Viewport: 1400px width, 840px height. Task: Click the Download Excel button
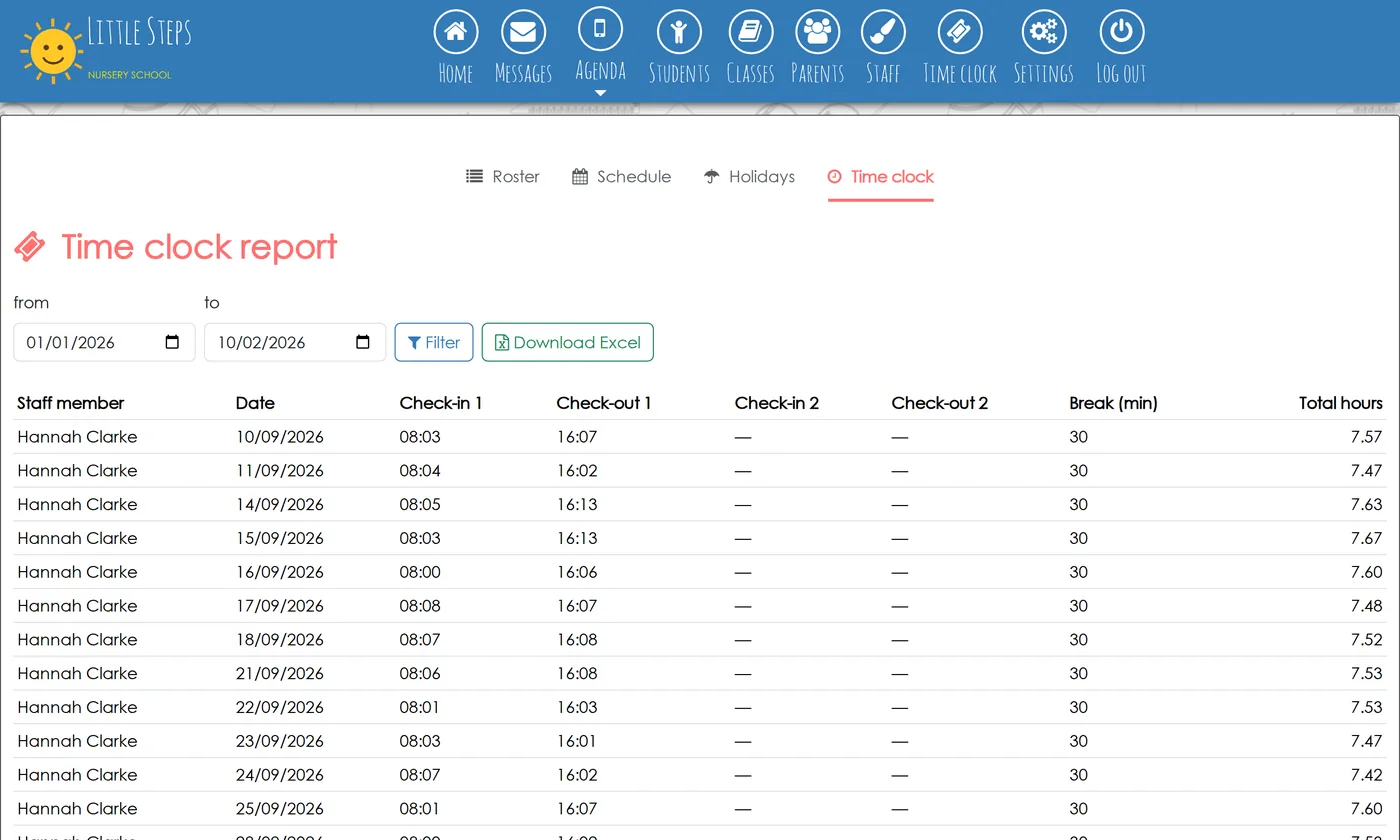click(x=567, y=342)
